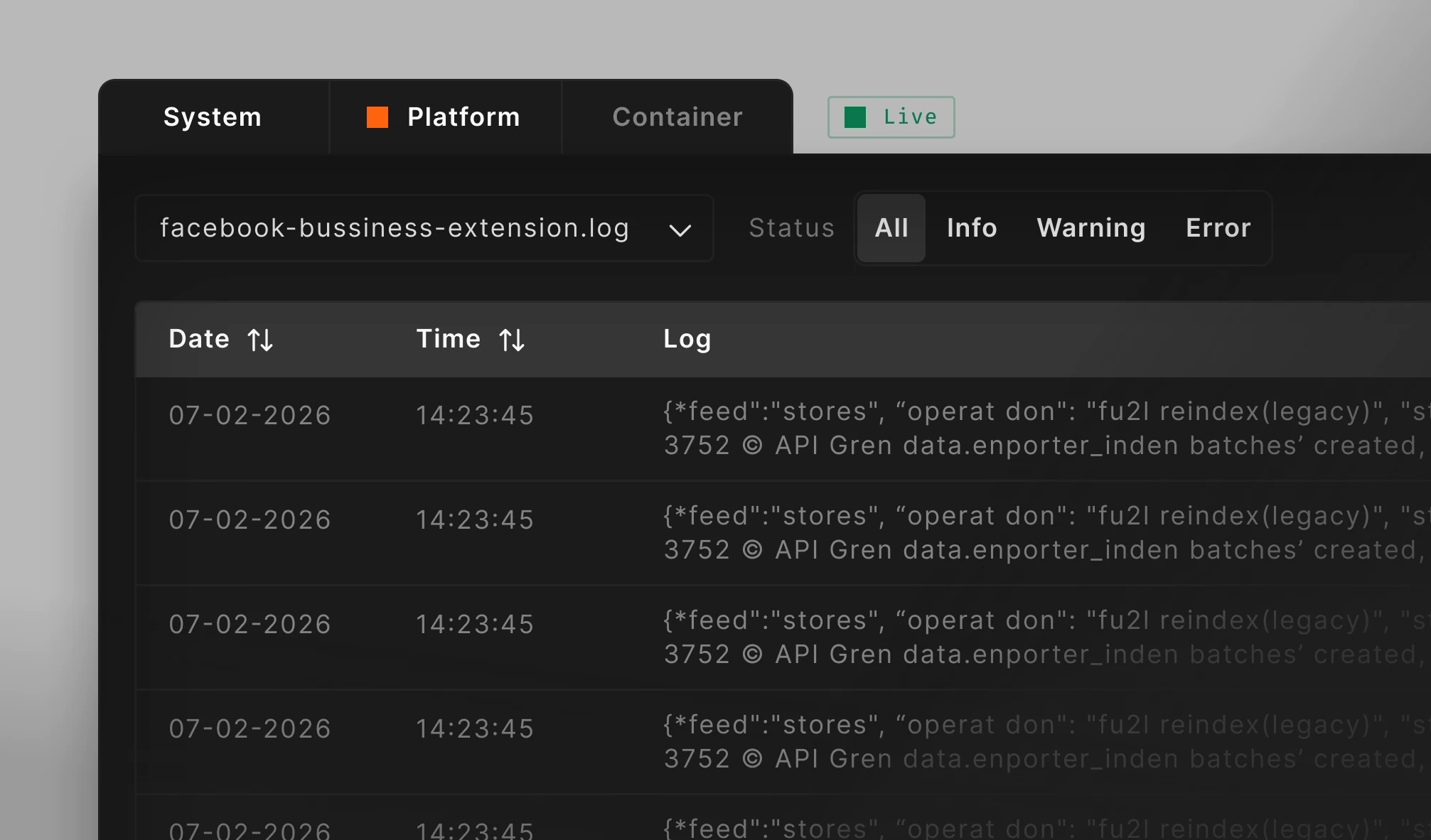
Task: Open the third log entry message
Action: point(1046,637)
